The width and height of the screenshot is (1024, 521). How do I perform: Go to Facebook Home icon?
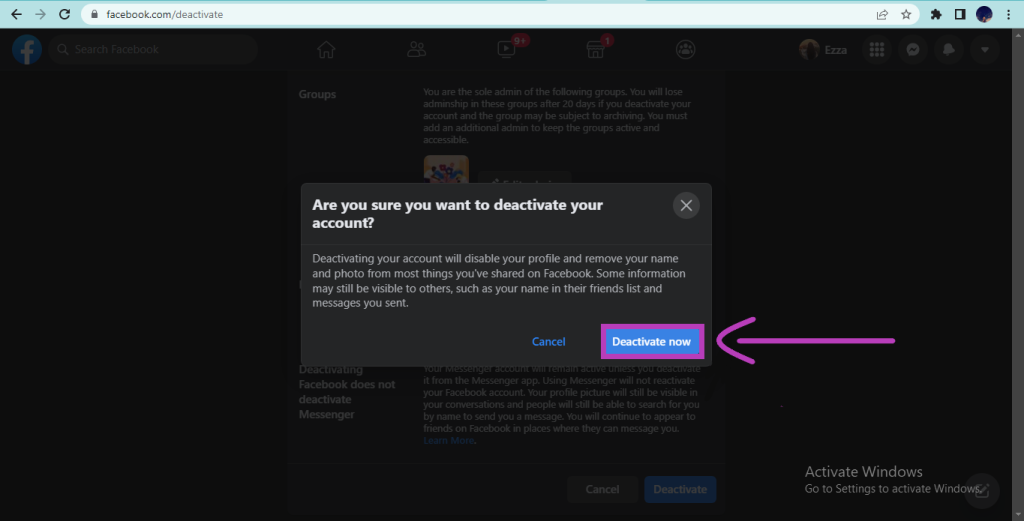pyautogui.click(x=326, y=50)
